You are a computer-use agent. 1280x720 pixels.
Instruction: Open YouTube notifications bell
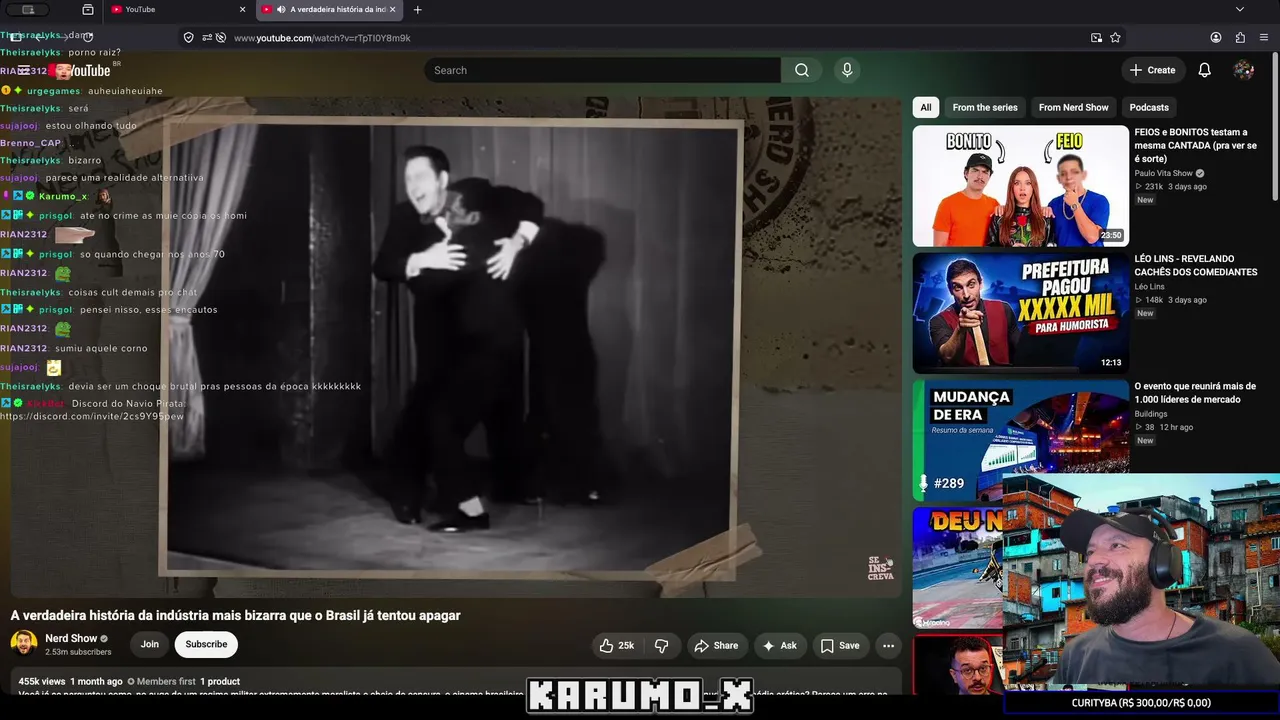[1205, 70]
